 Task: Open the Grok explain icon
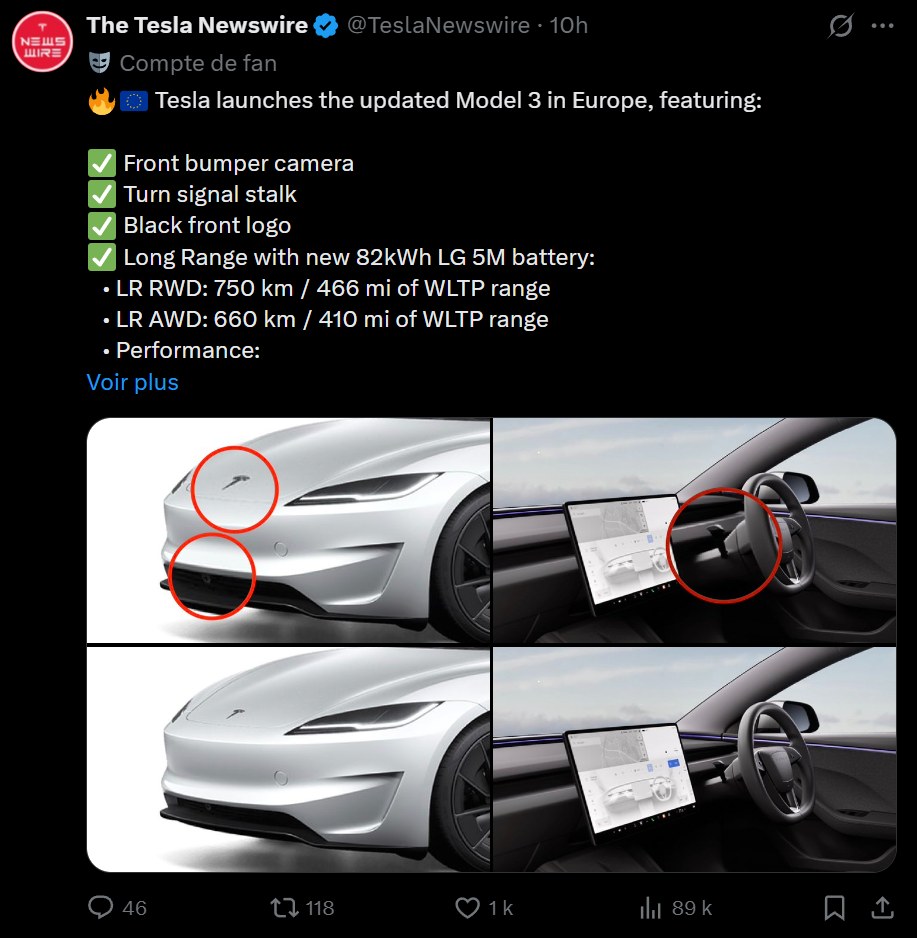click(x=841, y=26)
